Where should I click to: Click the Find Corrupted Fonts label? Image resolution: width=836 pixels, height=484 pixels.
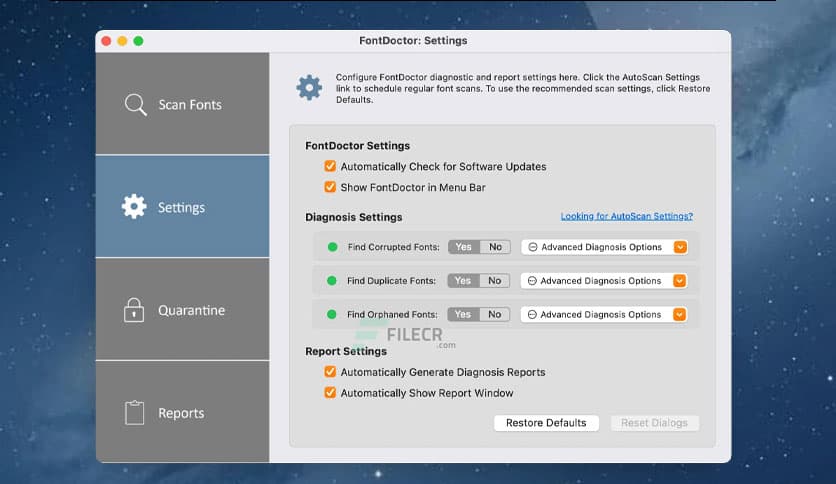pos(393,247)
